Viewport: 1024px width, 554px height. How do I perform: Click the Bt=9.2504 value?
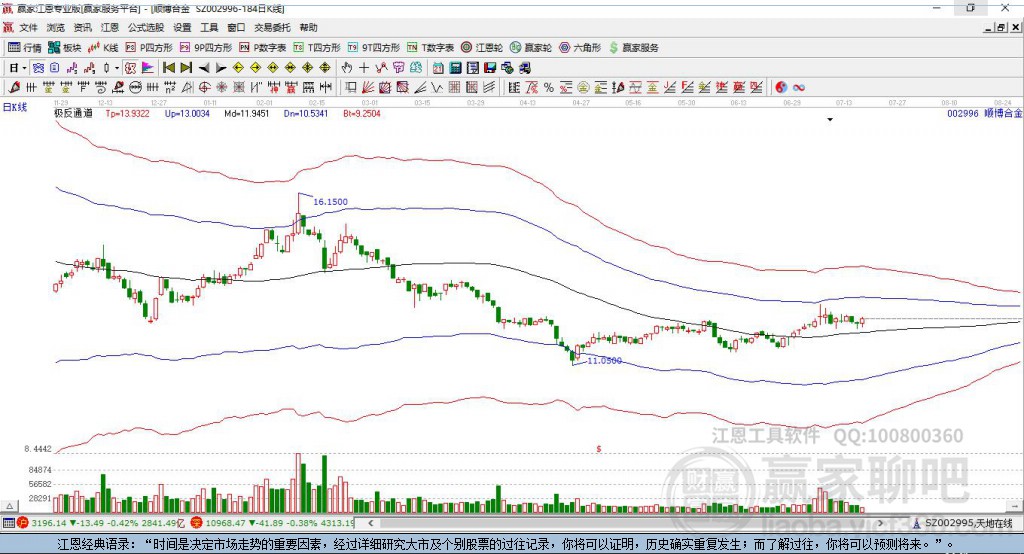point(362,113)
